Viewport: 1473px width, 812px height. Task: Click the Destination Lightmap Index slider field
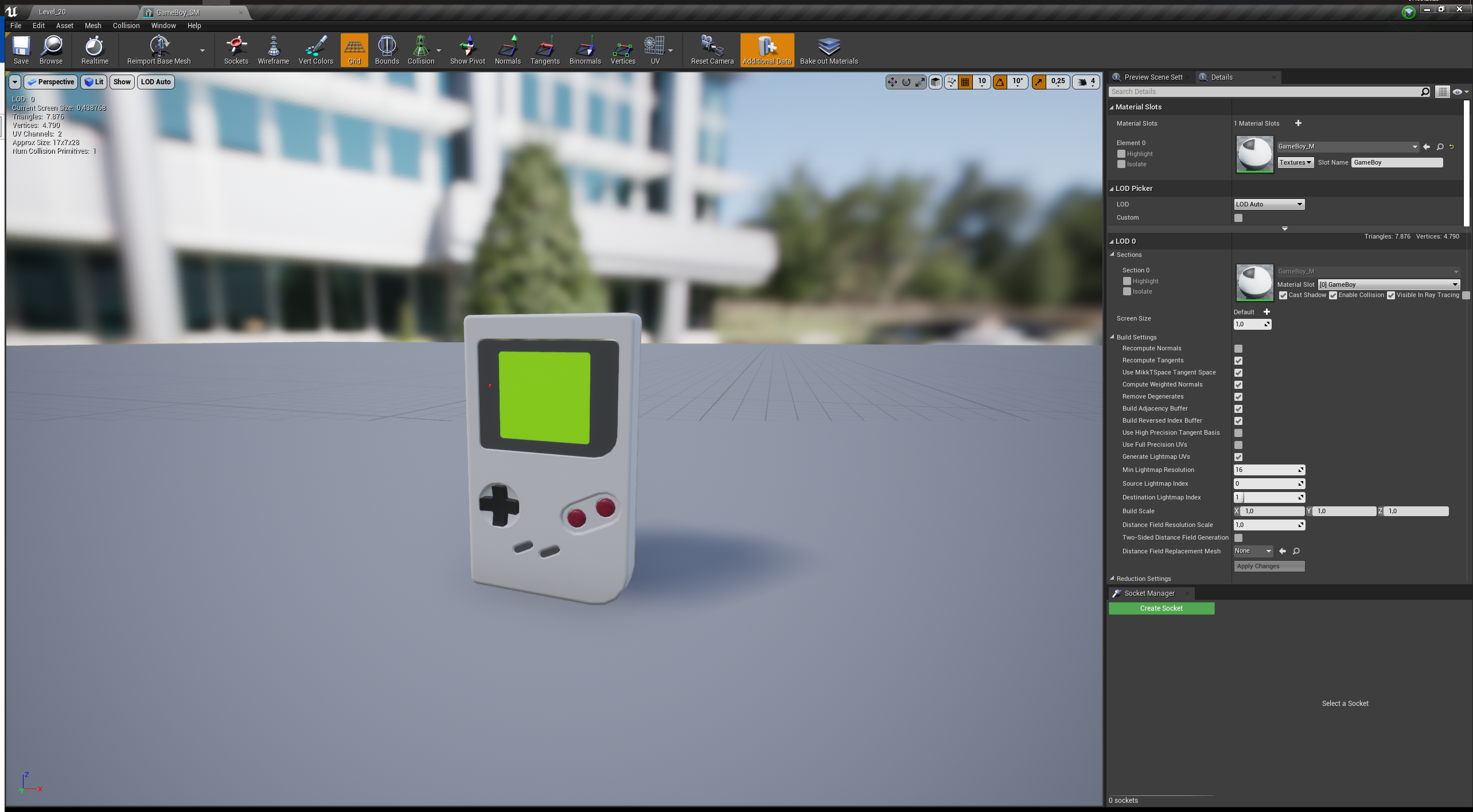coord(1269,497)
